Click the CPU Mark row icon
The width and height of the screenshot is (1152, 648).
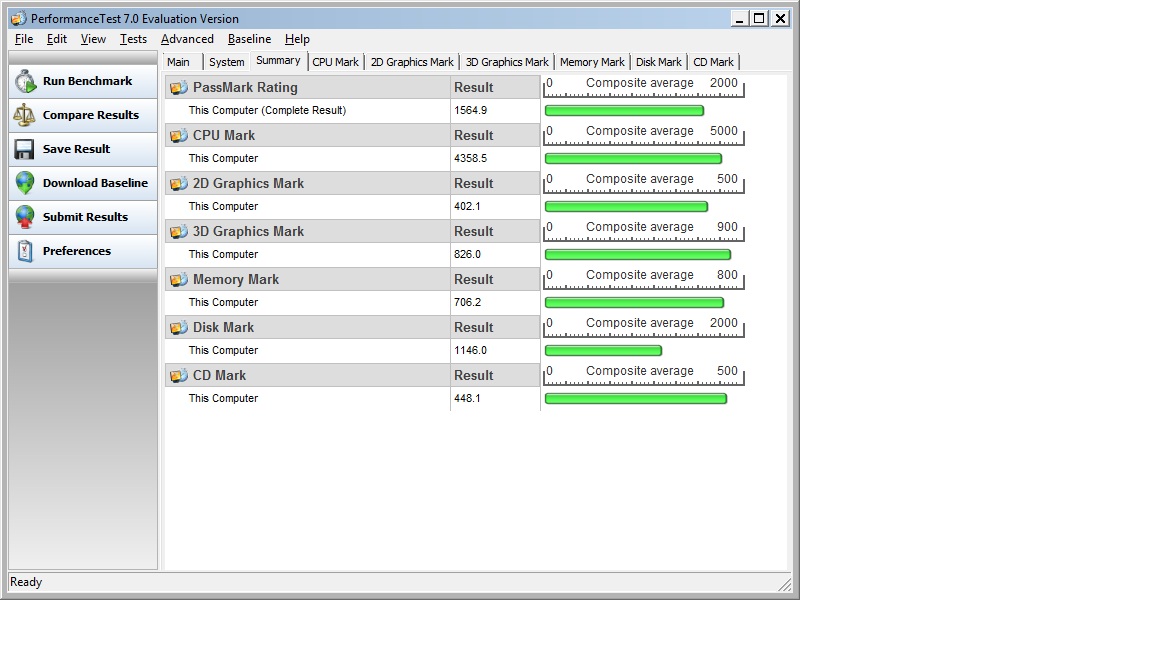click(179, 136)
